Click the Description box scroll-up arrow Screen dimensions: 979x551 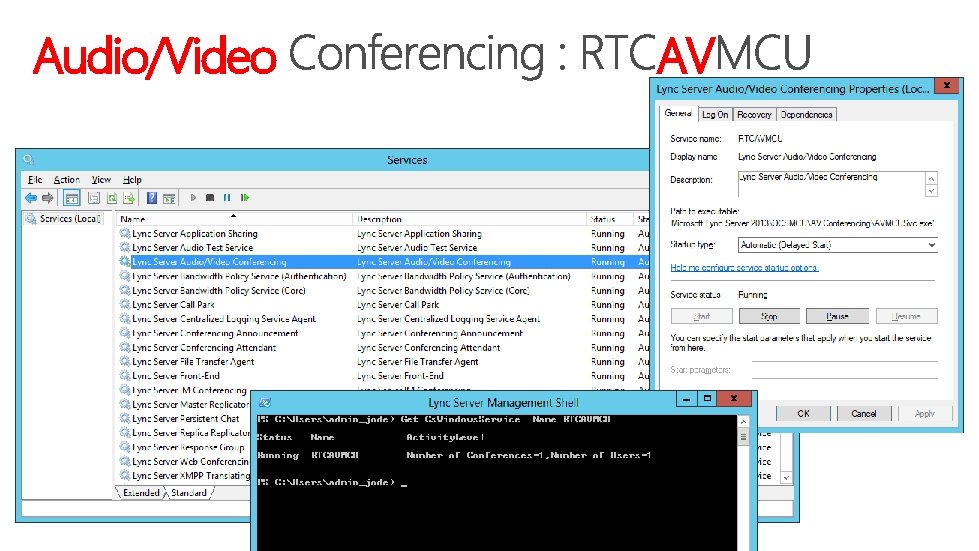pyautogui.click(x=931, y=178)
